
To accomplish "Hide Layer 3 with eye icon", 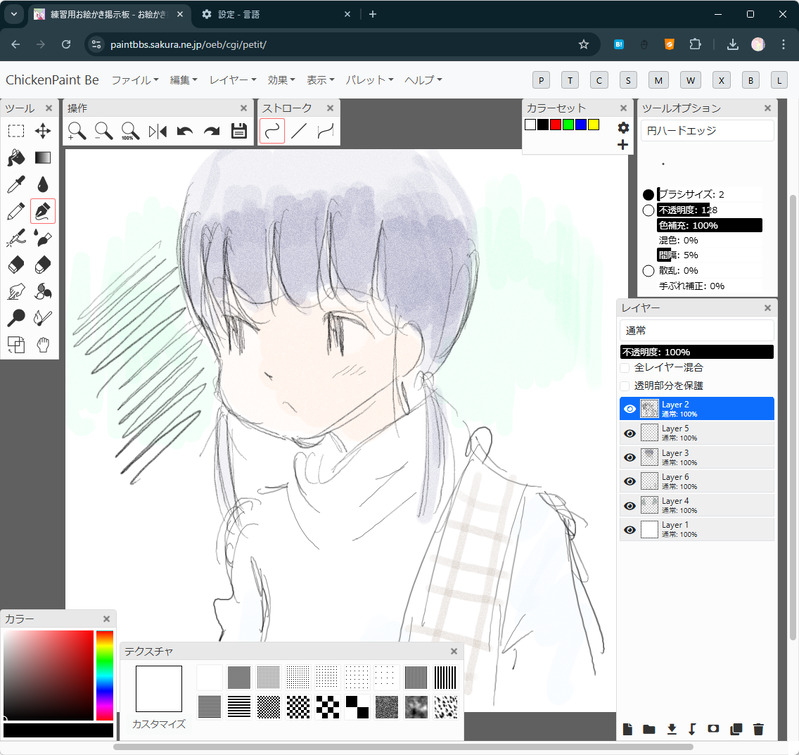I will 630,457.
